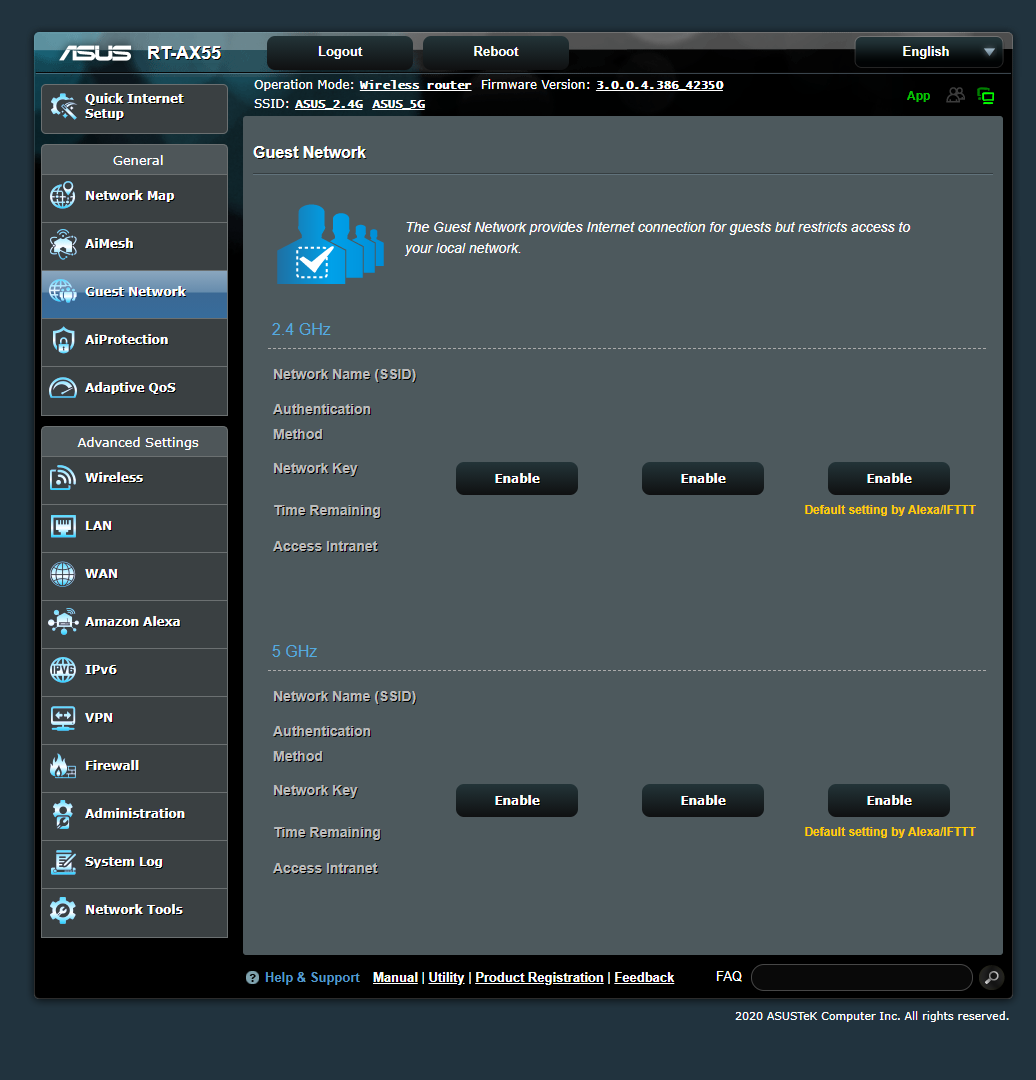Click the Network Tools wrench icon
The image size is (1036, 1080).
[63, 910]
